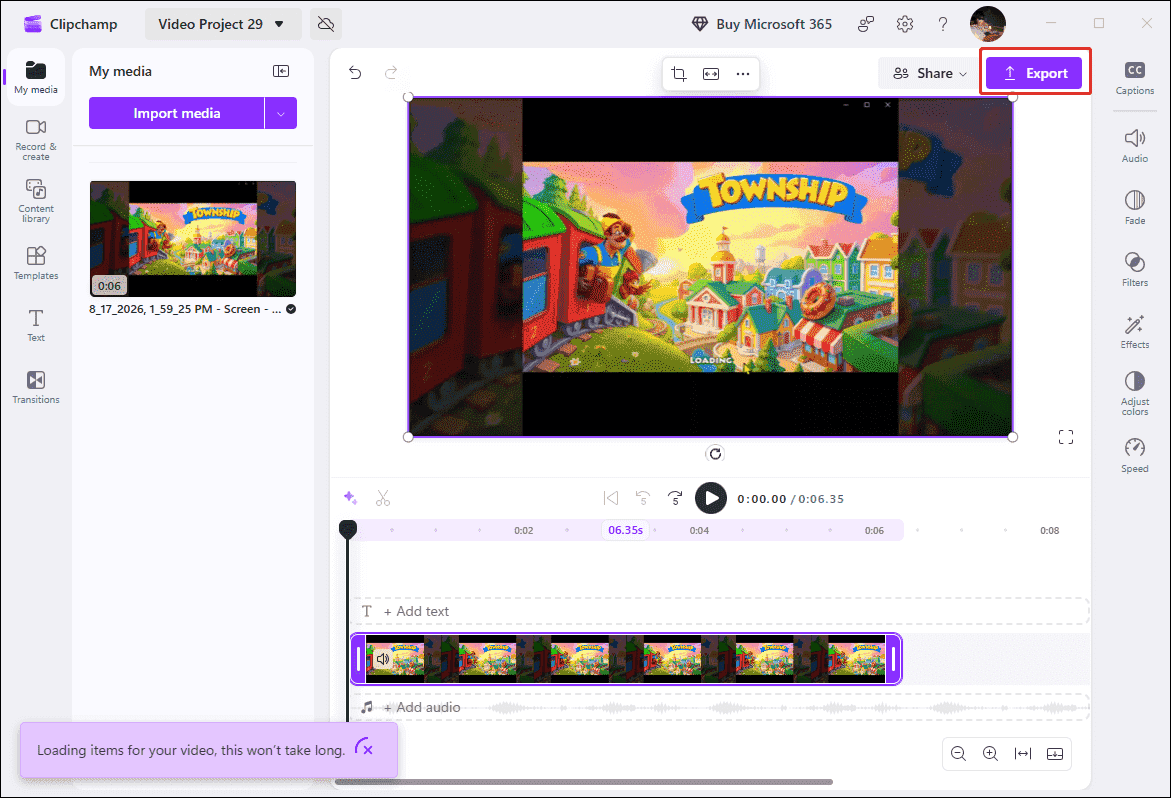1171x798 pixels.
Task: Select the screen recording media thumbnail
Action: [x=193, y=239]
